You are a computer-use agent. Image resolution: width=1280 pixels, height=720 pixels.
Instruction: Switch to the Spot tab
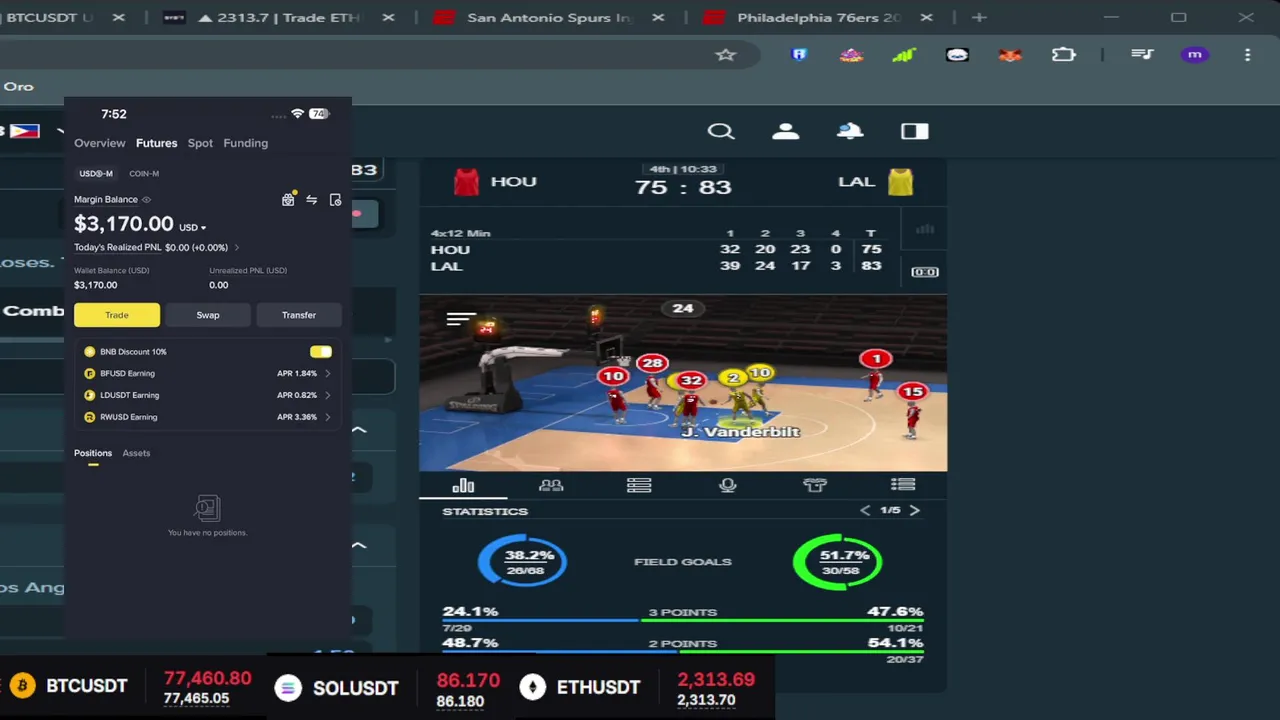click(x=200, y=143)
